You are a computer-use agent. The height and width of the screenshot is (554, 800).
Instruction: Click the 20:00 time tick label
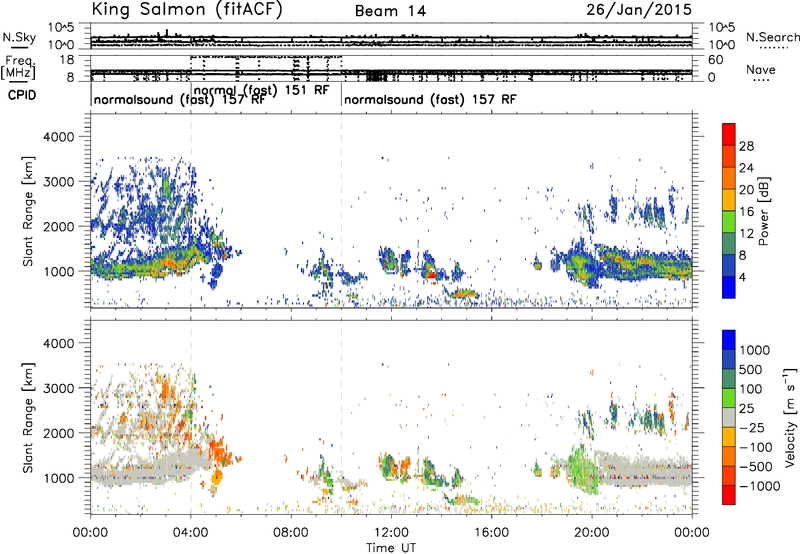[x=592, y=533]
